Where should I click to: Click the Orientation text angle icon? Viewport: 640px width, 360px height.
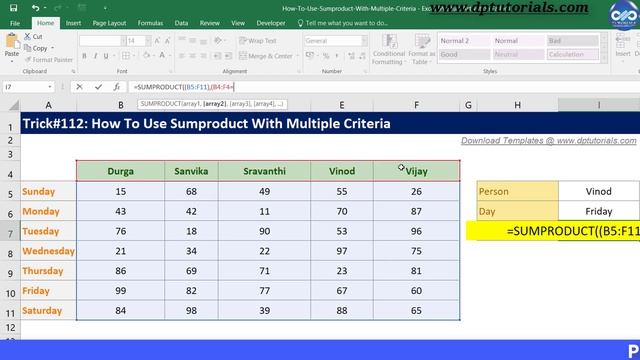pyautogui.click(x=218, y=40)
